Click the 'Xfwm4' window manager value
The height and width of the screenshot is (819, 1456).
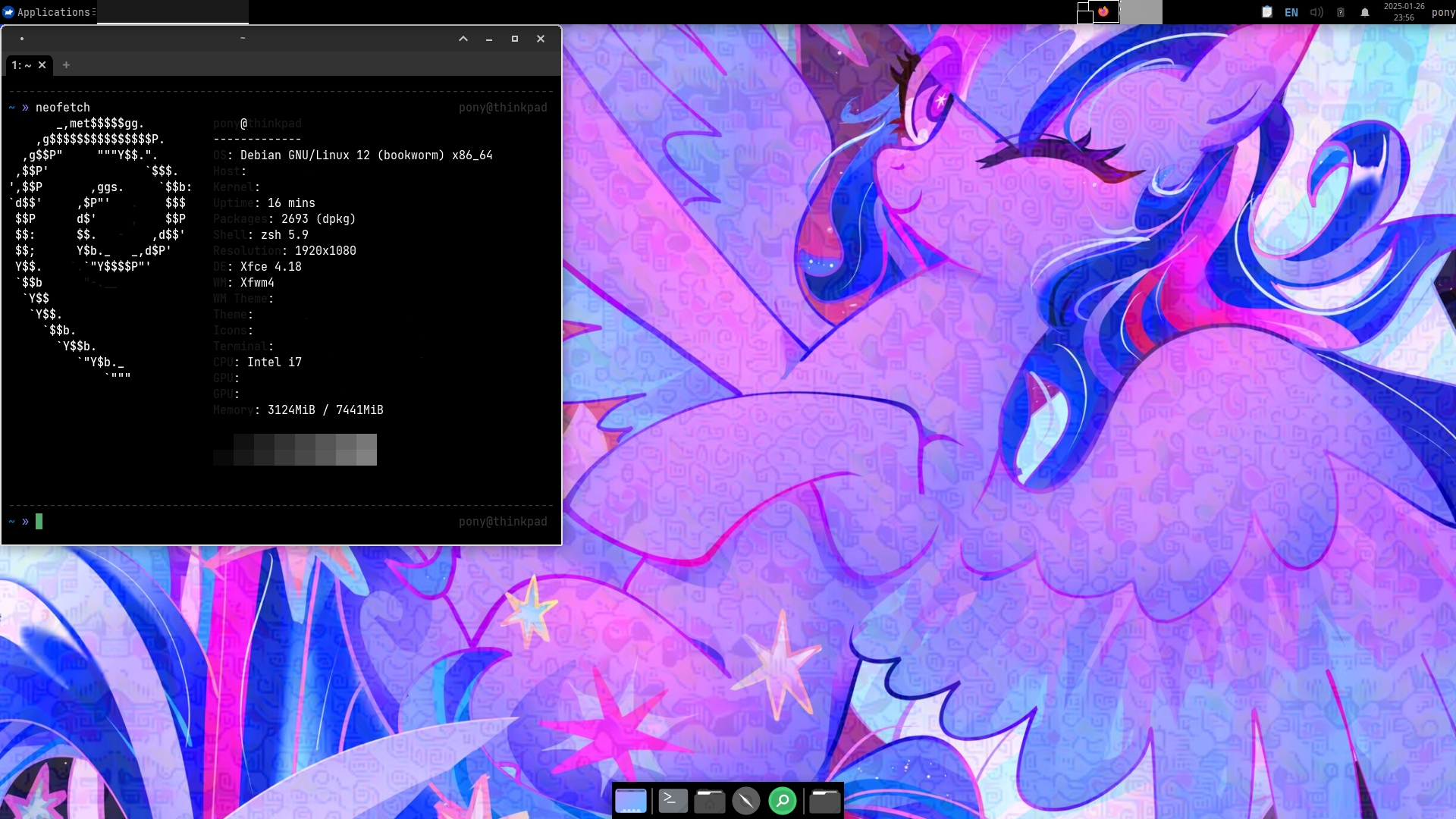(x=257, y=283)
